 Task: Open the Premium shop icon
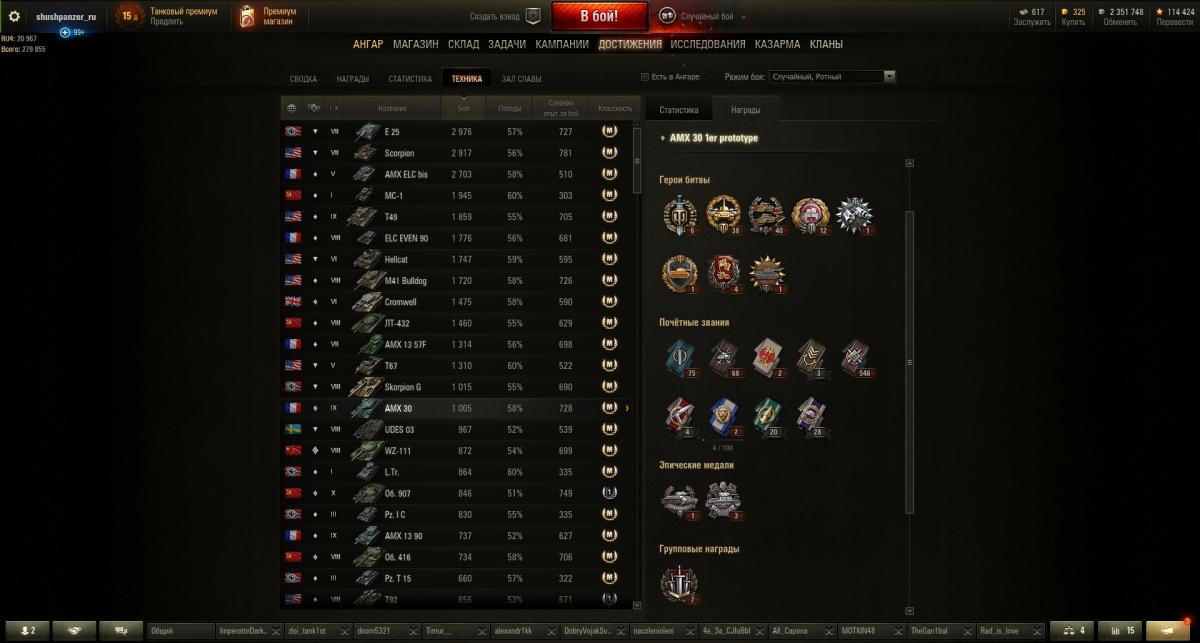coord(247,16)
